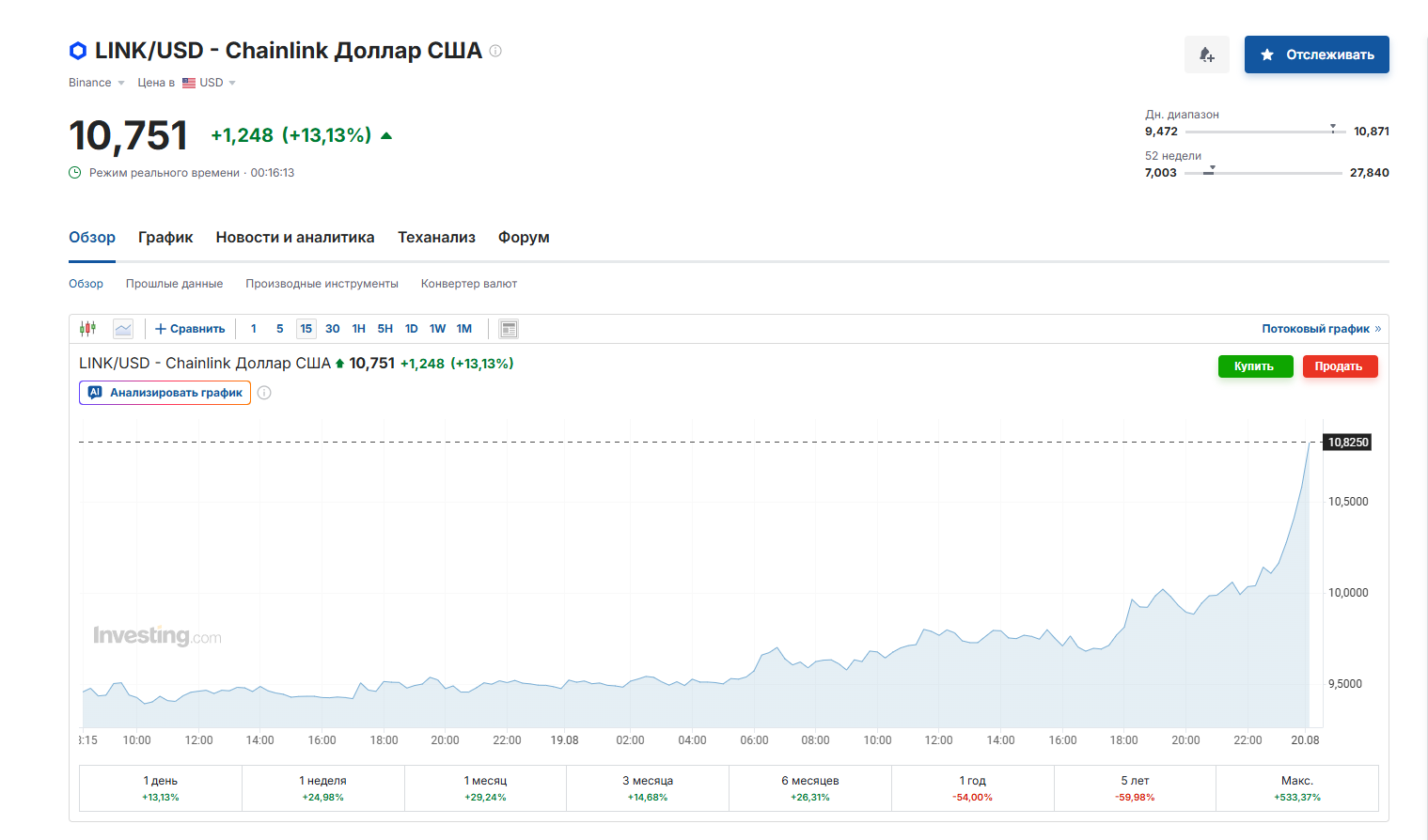Switch to the candlestick chart type icon
1428x840 pixels.
pos(88,329)
